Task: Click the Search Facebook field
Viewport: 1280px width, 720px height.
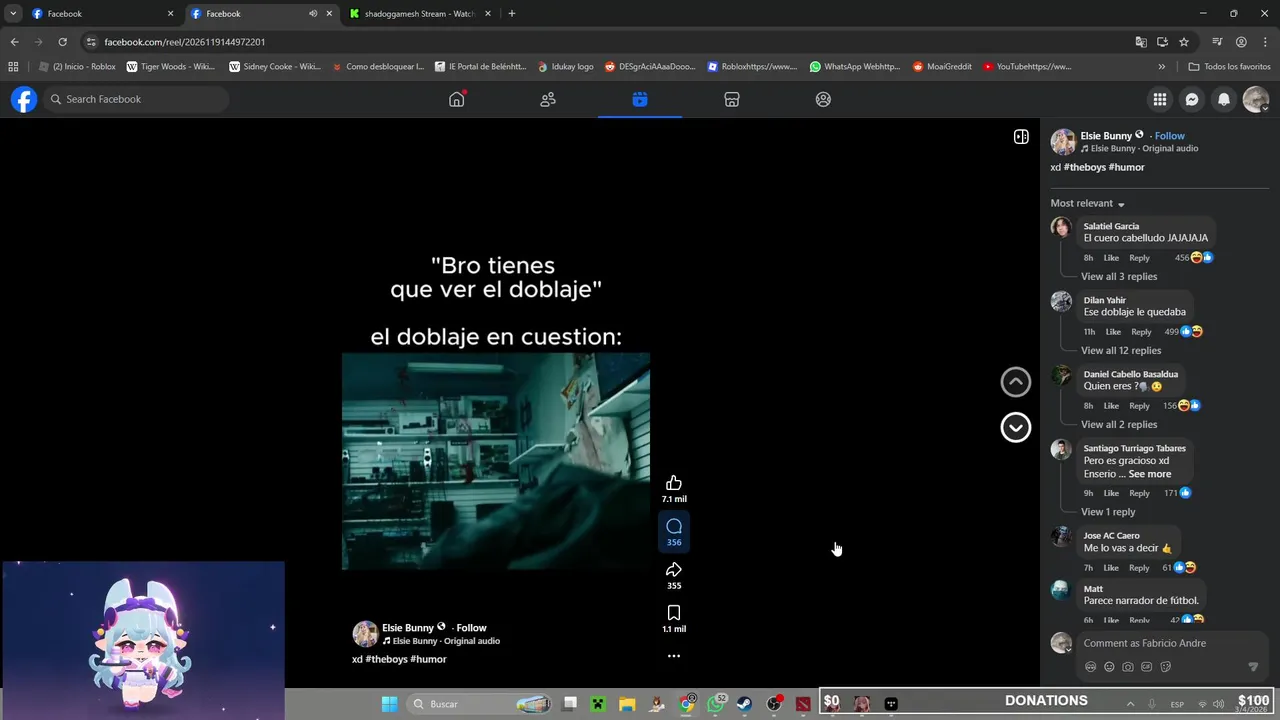Action: point(136,99)
